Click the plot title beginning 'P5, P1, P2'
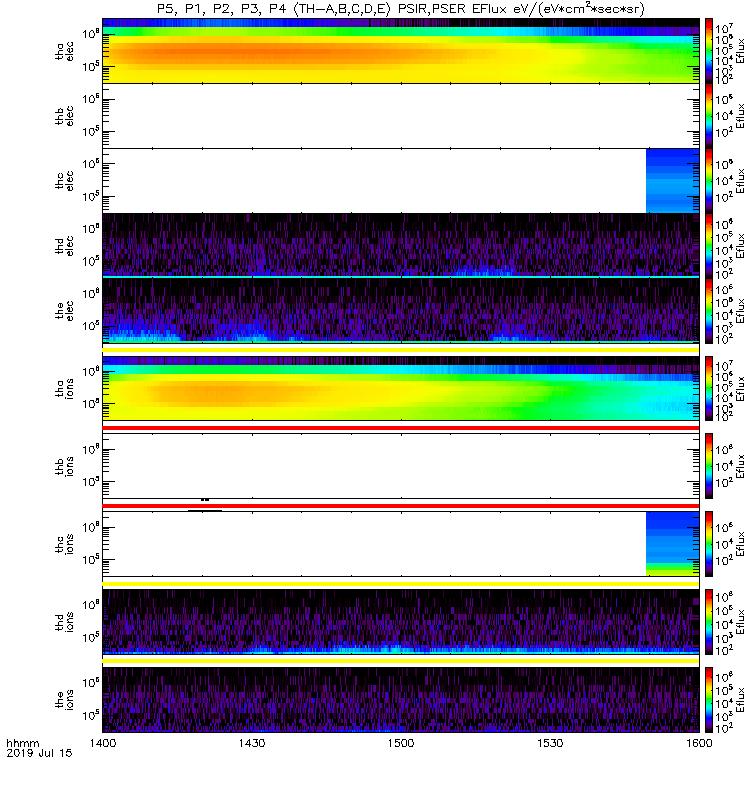750x800 pixels. pos(401,9)
